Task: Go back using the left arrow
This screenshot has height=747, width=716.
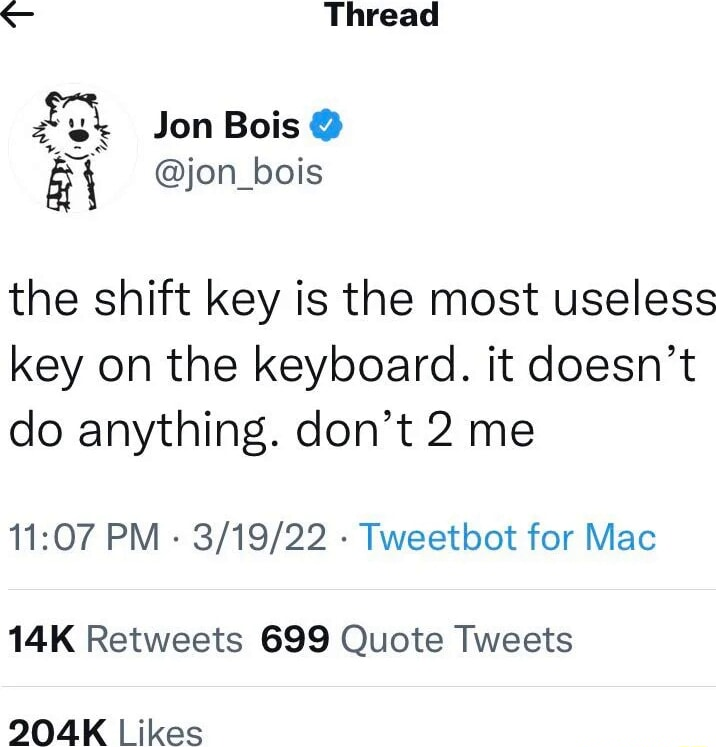Action: 17,16
